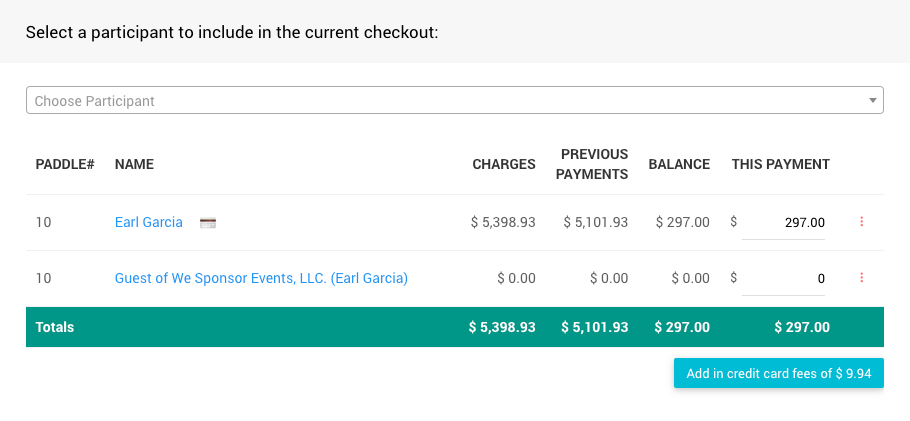Click the Totals label in the green row
Viewport: 910px width, 421px height.
coord(55,327)
